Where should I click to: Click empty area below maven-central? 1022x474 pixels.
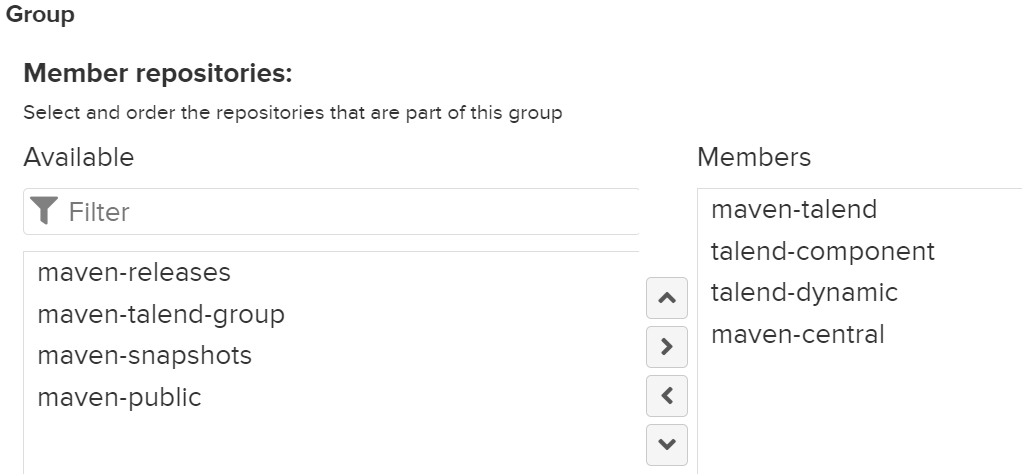pyautogui.click(x=860, y=415)
